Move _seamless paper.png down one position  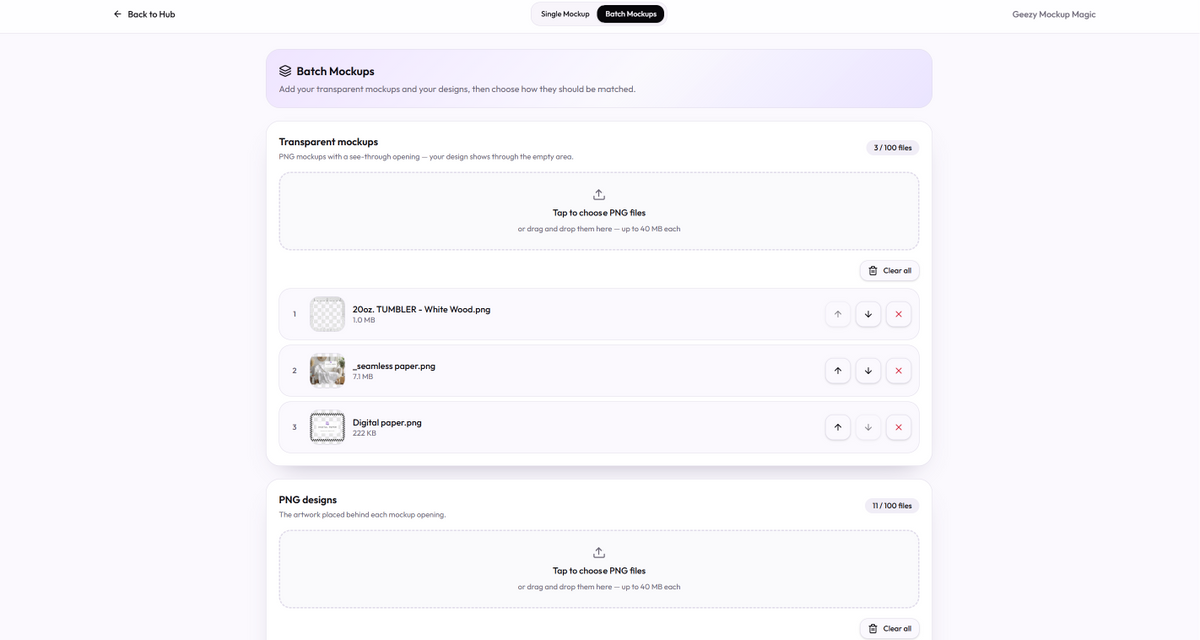pos(868,371)
